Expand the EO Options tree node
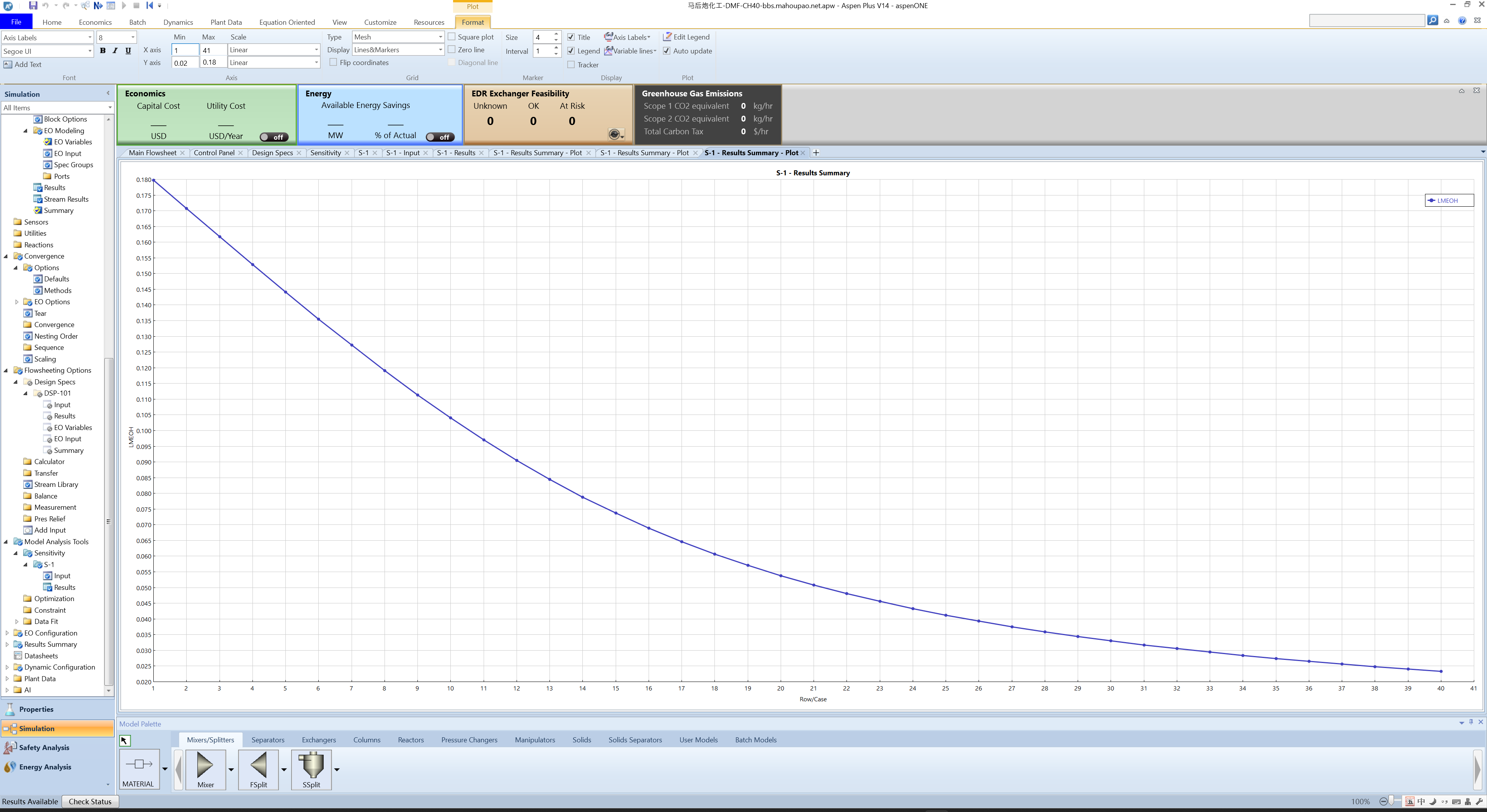1487x812 pixels. (17, 302)
